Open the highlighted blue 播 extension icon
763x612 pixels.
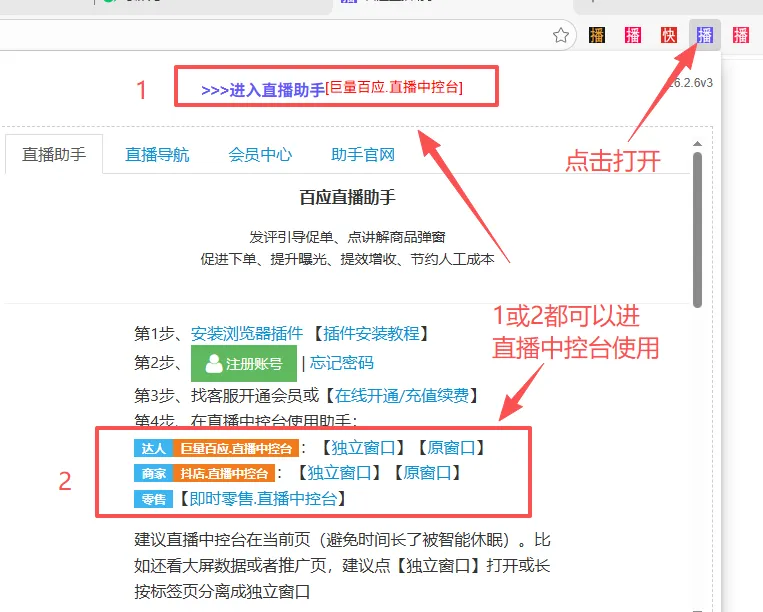(x=705, y=35)
